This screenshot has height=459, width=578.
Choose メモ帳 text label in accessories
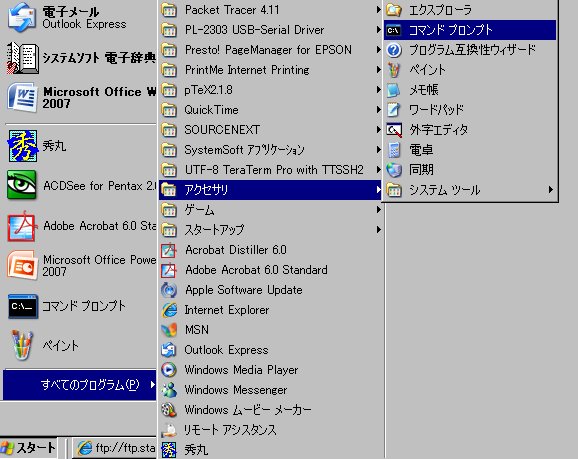(x=424, y=90)
